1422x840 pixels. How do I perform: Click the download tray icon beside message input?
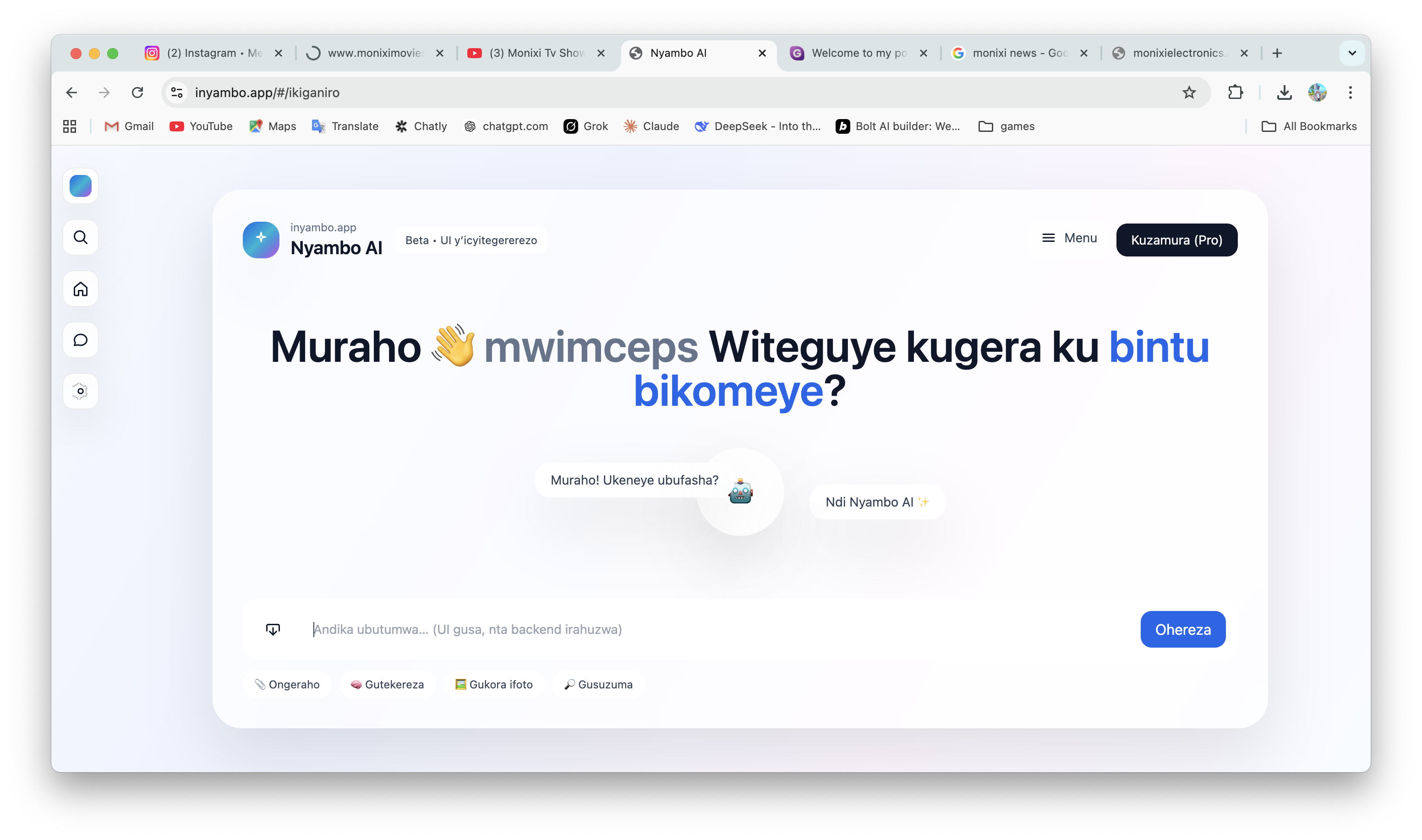273,629
